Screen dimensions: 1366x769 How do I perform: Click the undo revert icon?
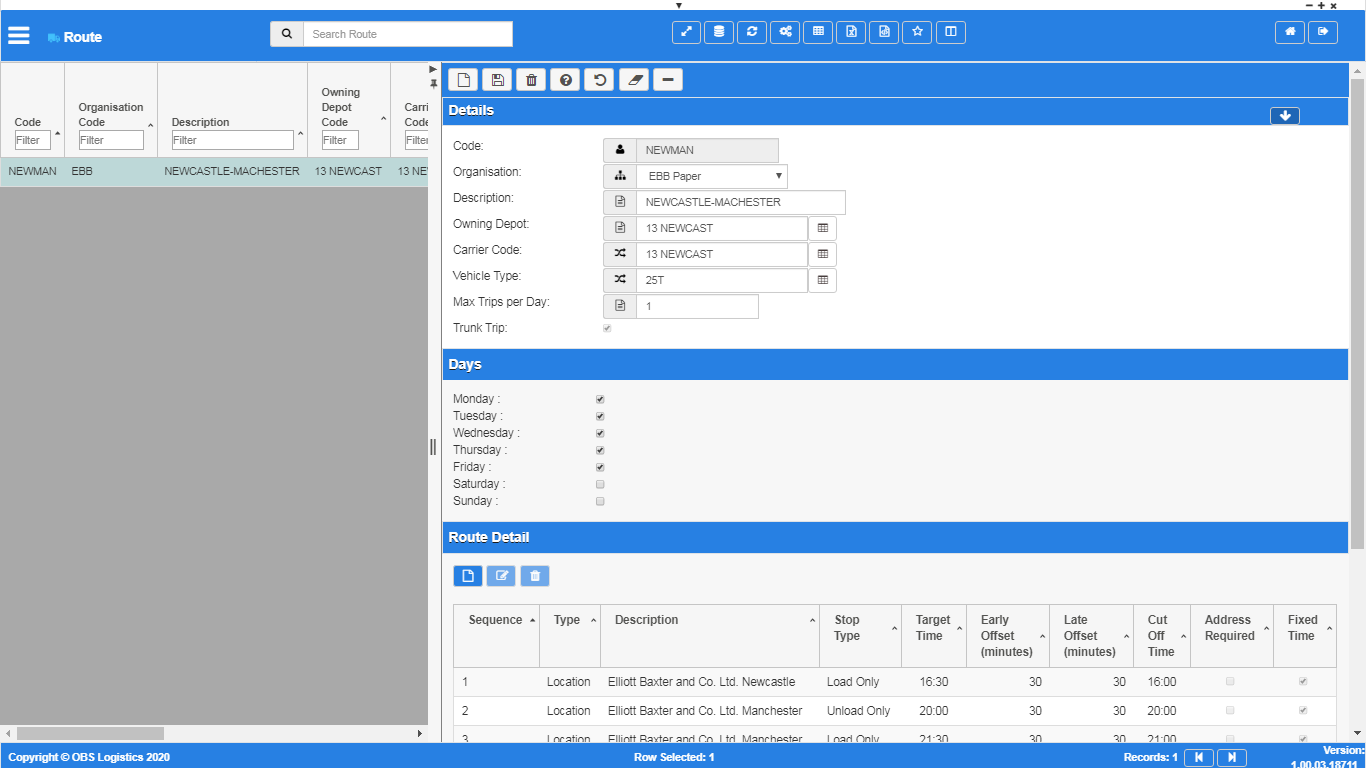coord(600,80)
